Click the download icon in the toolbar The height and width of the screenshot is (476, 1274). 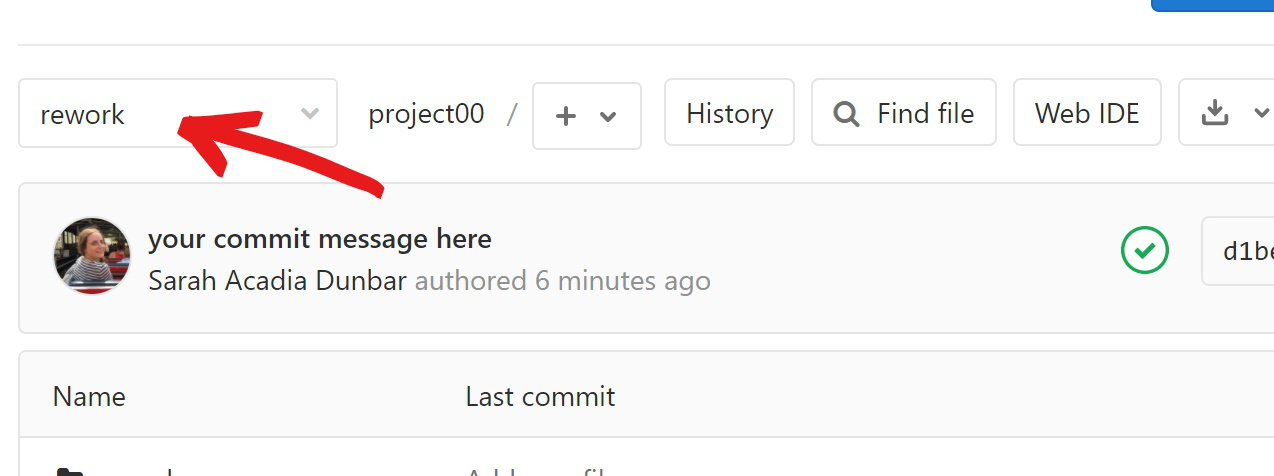tap(1214, 114)
